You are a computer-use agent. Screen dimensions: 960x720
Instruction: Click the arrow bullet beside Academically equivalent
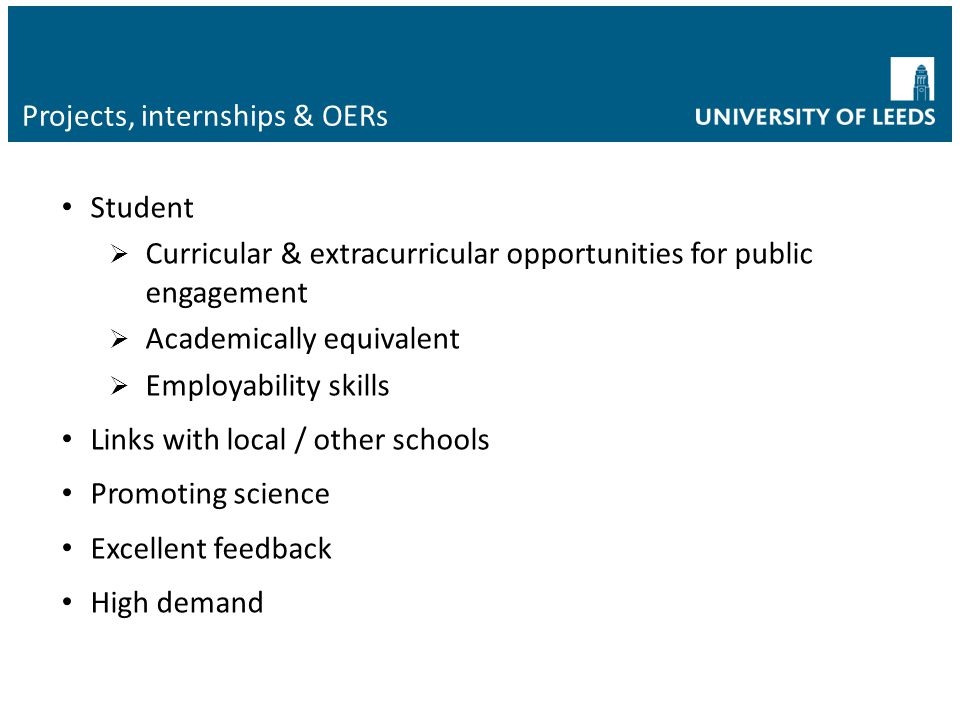(119, 339)
